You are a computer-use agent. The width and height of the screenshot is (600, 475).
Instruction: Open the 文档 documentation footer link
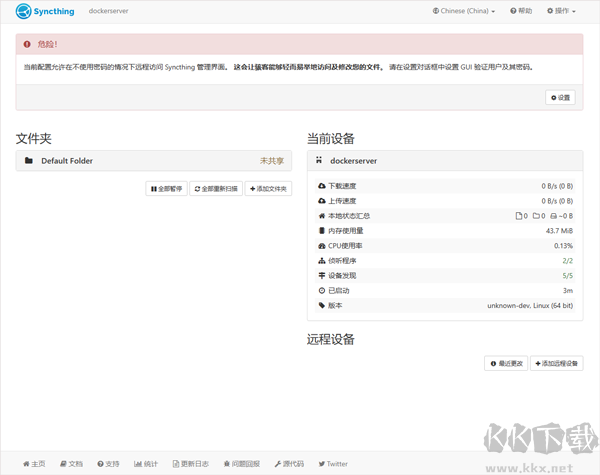point(72,464)
